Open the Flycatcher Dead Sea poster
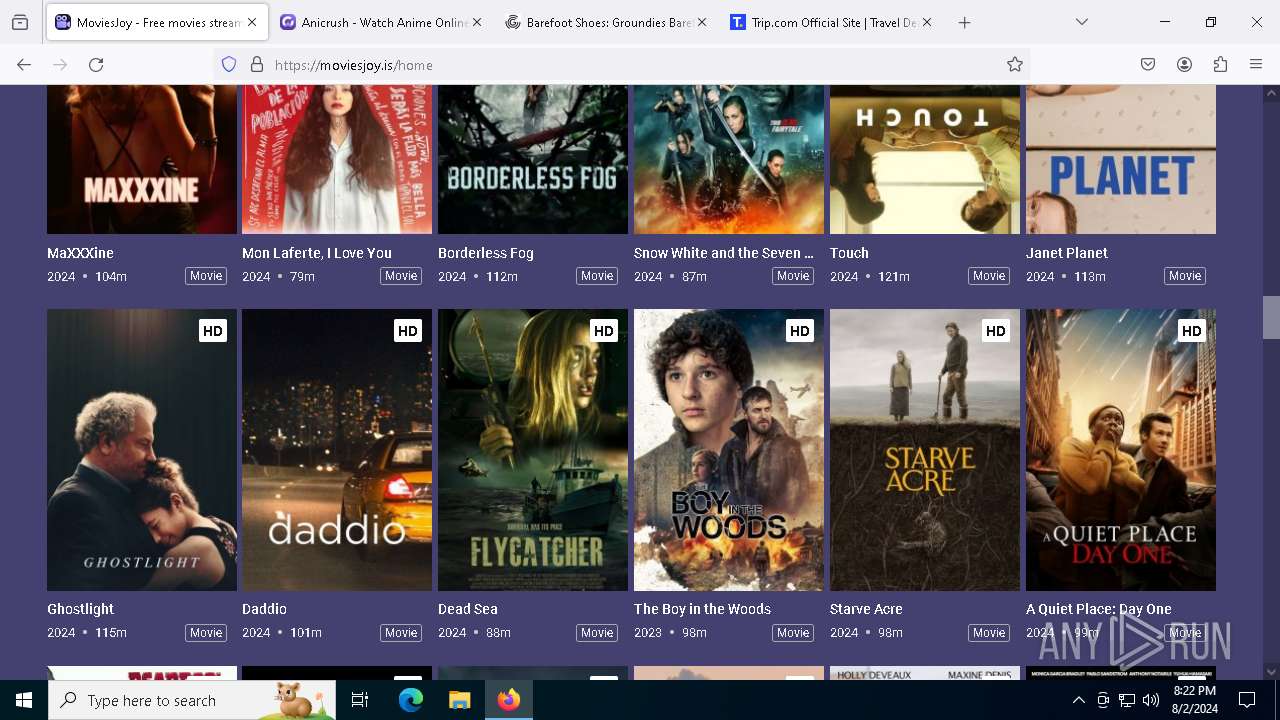The width and height of the screenshot is (1280, 720). [533, 450]
